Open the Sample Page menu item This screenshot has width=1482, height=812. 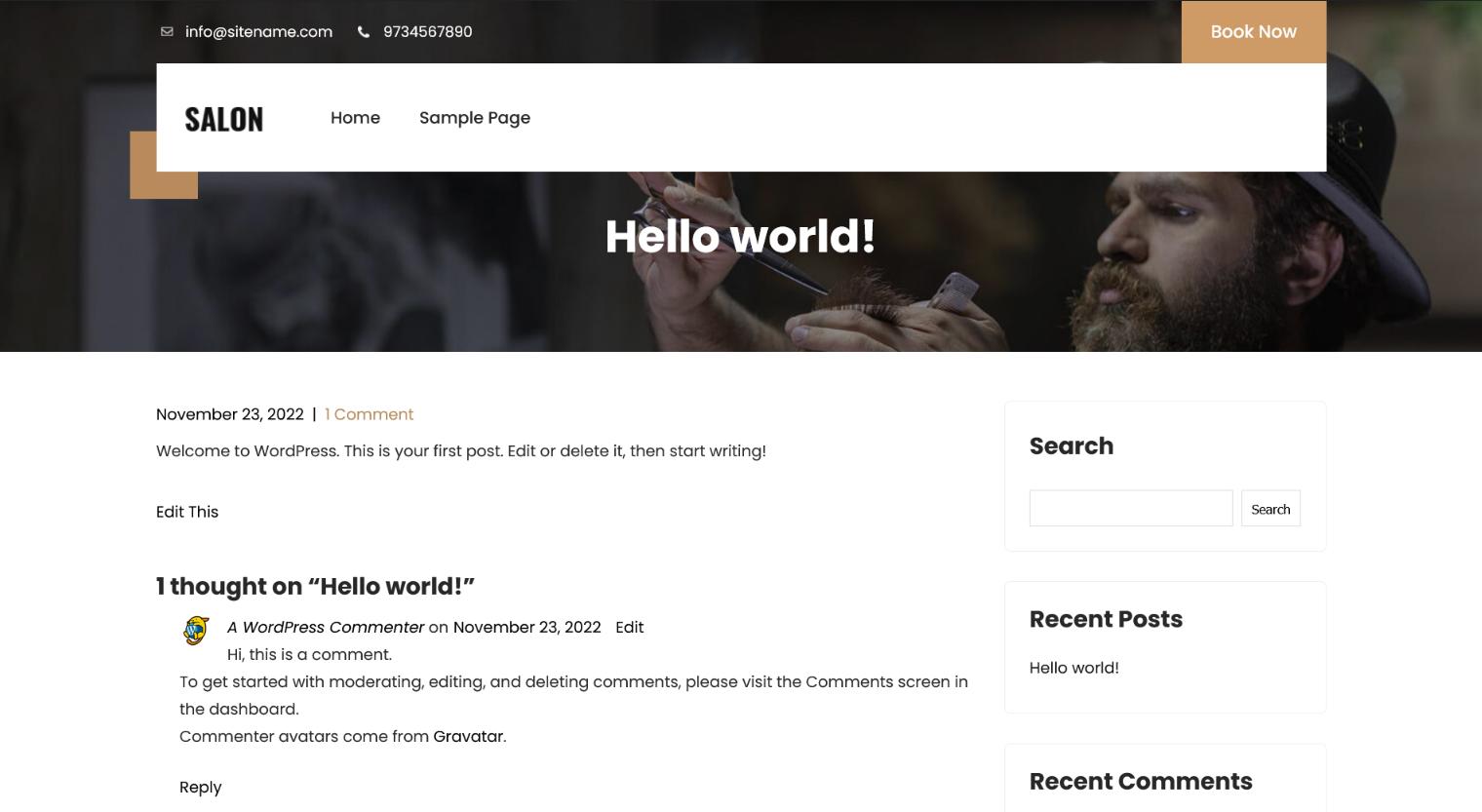[x=475, y=118]
